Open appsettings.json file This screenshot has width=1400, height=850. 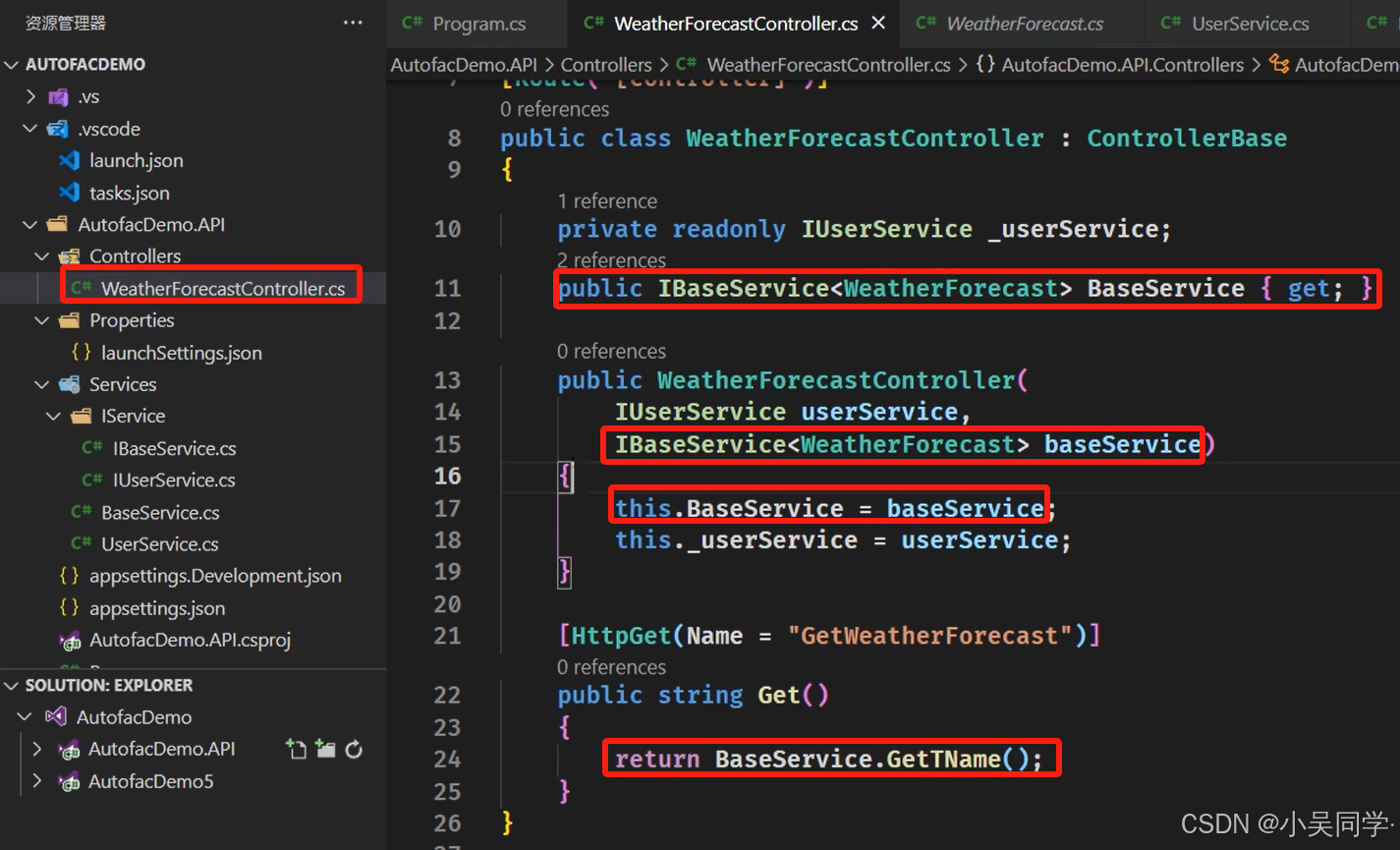point(157,608)
